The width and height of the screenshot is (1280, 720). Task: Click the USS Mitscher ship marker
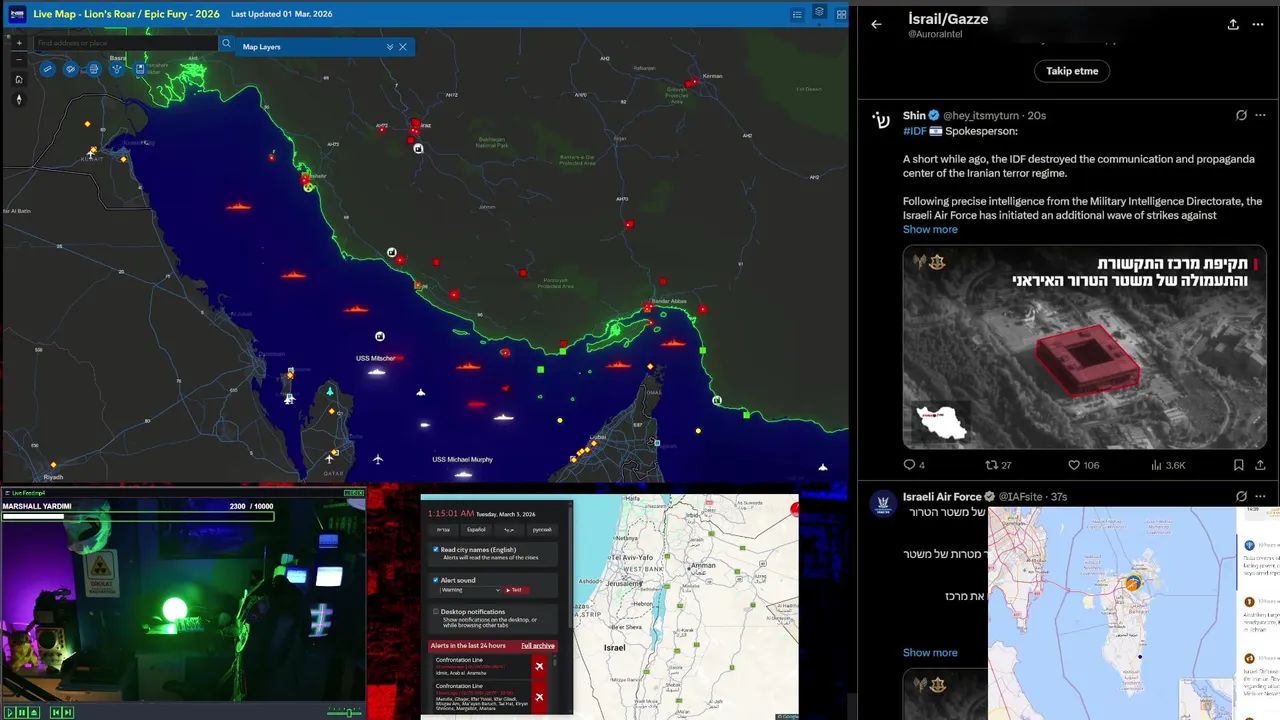[x=377, y=372]
